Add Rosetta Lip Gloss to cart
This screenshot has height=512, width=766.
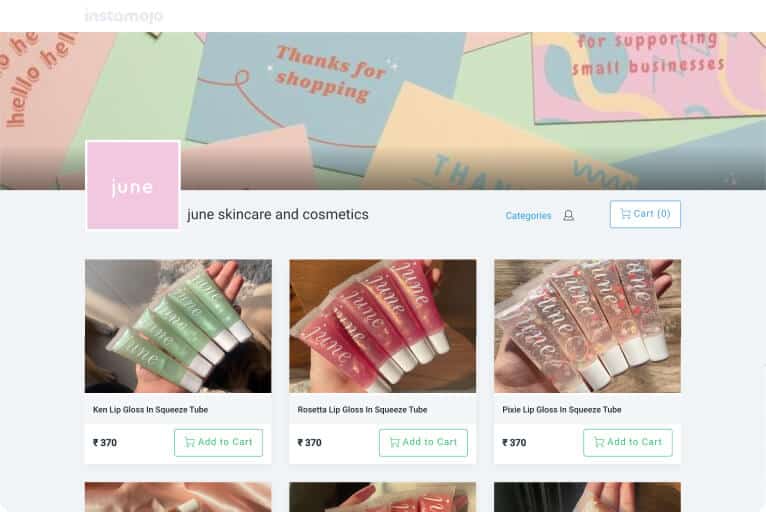[x=423, y=443]
